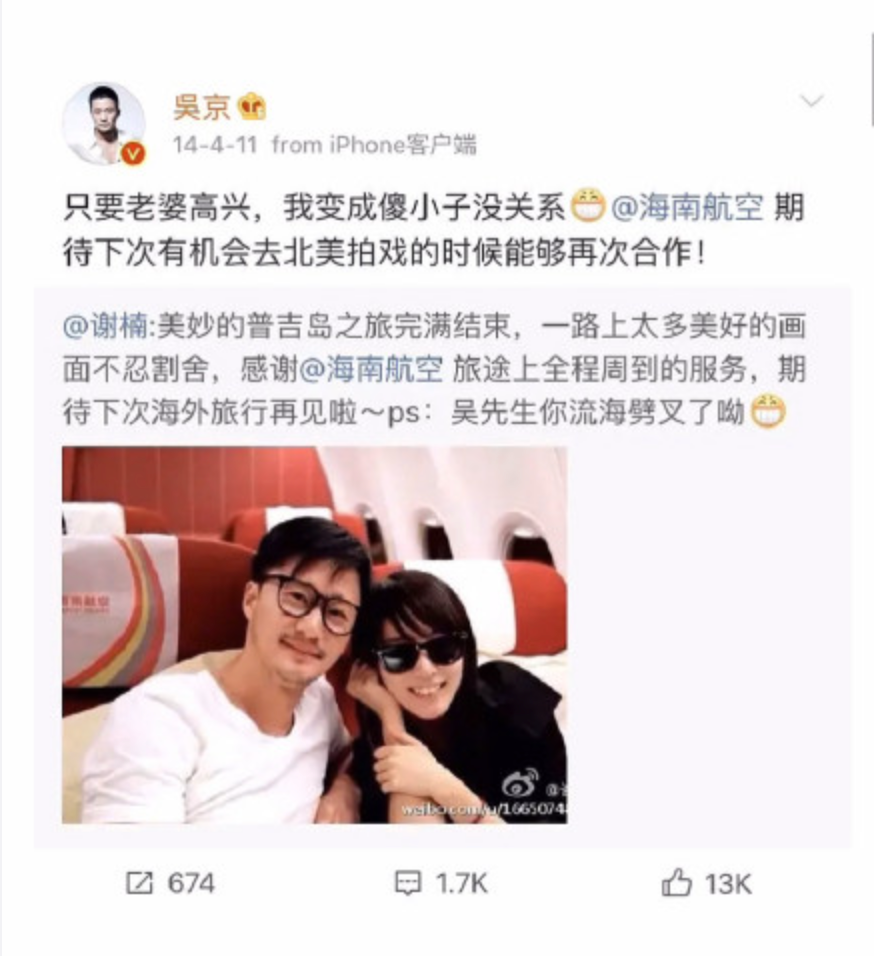Click the Weibo watermark logo on photo
The height and width of the screenshot is (956, 874).
pyautogui.click(x=520, y=783)
